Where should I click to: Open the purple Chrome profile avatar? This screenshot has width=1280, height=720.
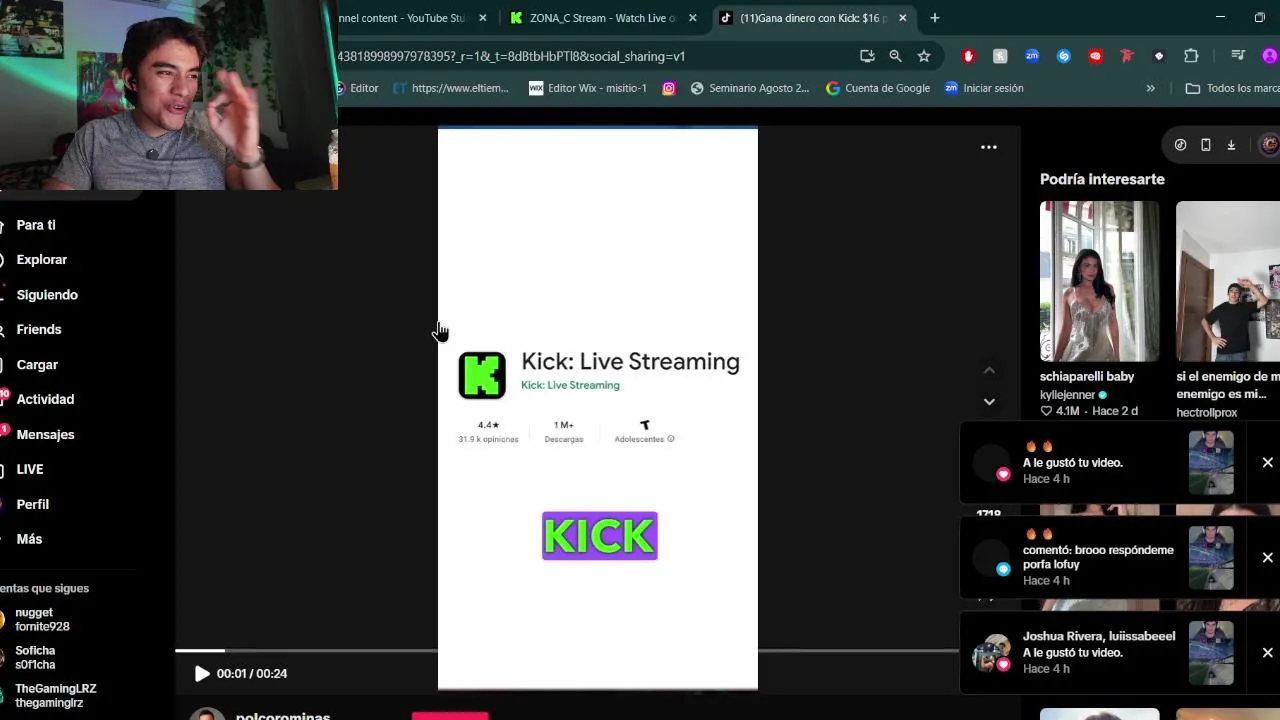(x=1270, y=56)
